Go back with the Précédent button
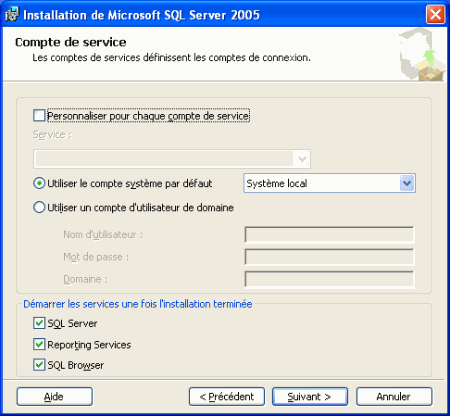This screenshot has width=450, height=416. click(227, 397)
